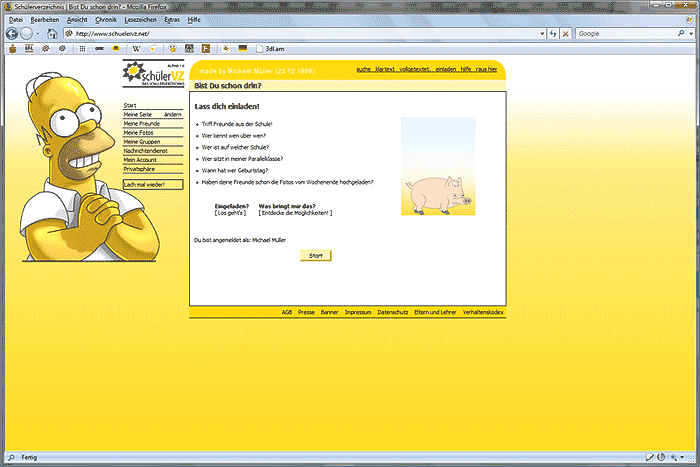Click the yellow oval bookmark icon
This screenshot has height=467, width=700.
click(116, 48)
